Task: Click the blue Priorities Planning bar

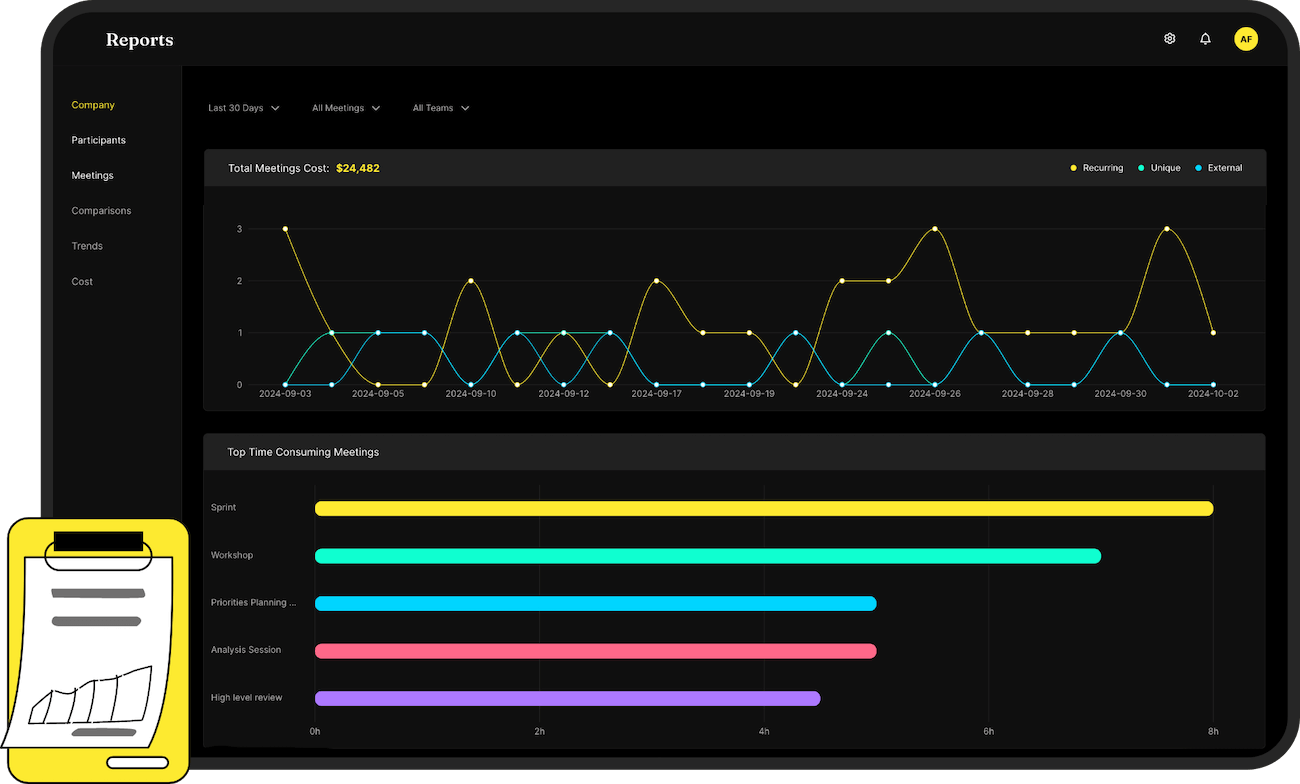Action: (x=596, y=603)
